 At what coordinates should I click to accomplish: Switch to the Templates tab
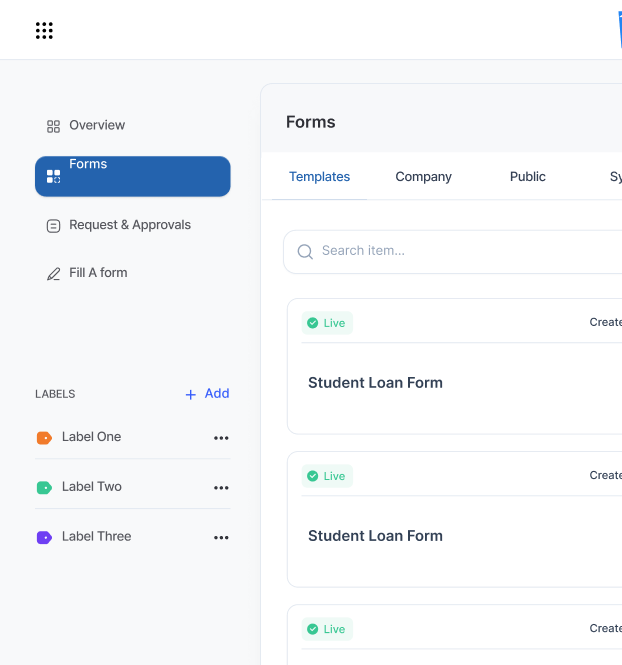(319, 177)
